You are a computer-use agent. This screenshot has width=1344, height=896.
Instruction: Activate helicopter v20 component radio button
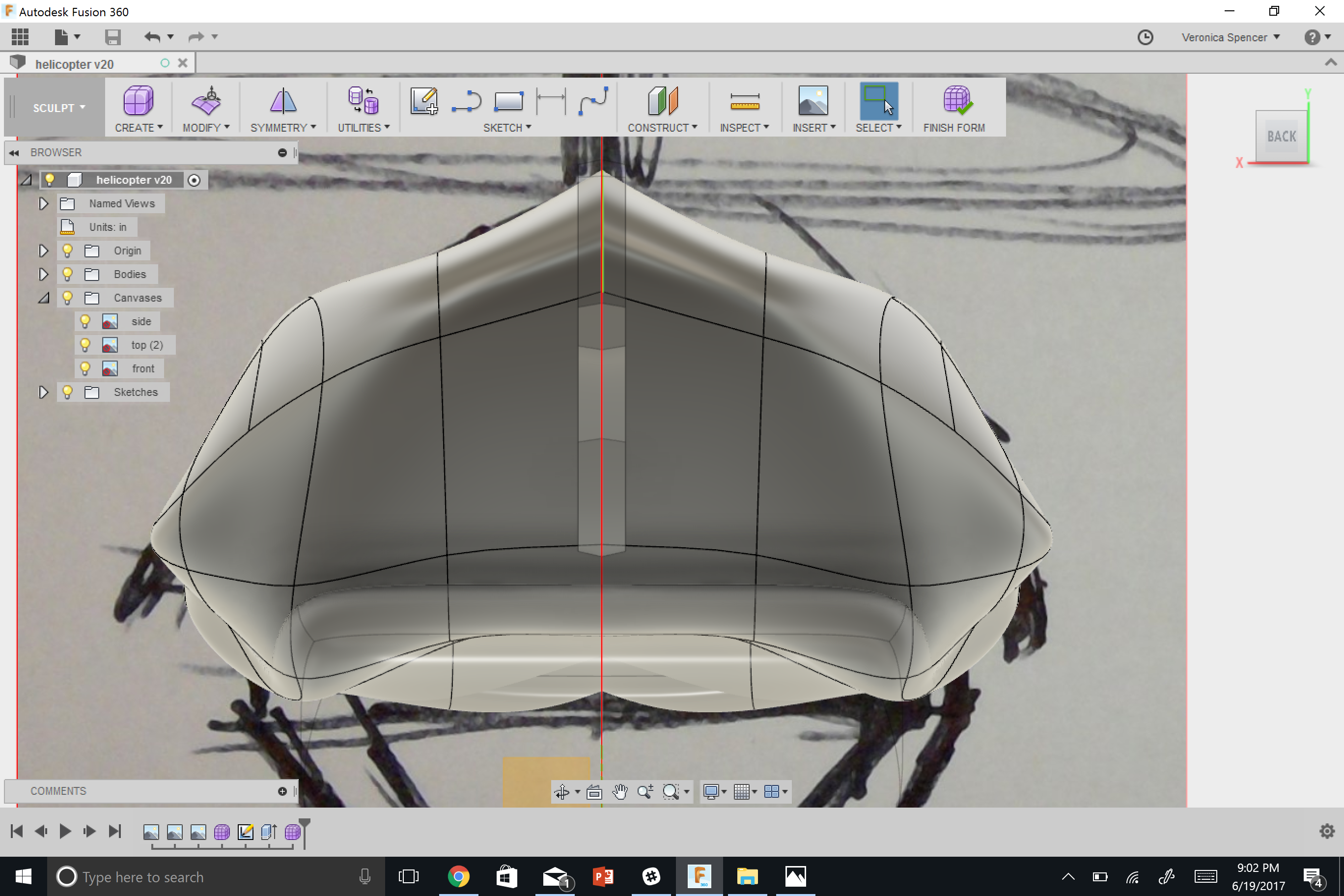coord(195,181)
